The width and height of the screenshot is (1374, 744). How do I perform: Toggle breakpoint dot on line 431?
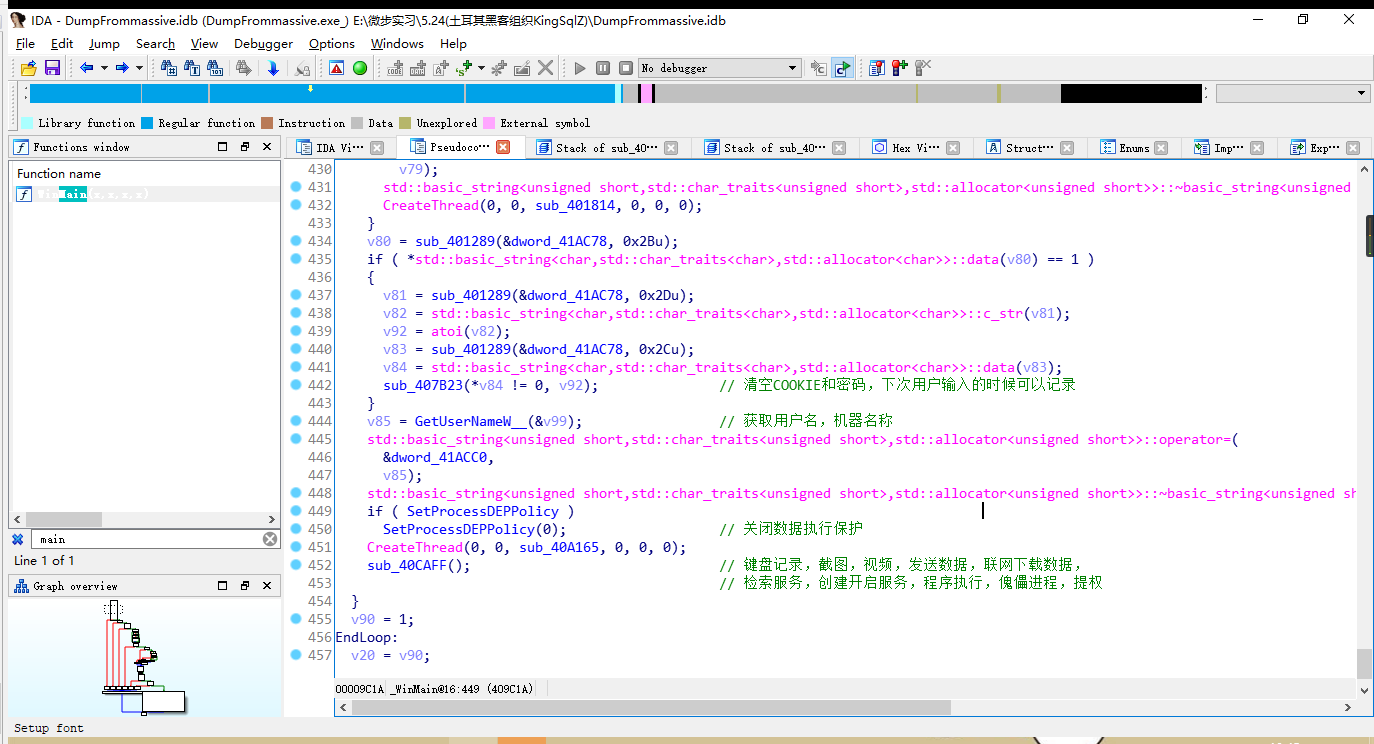coord(296,187)
